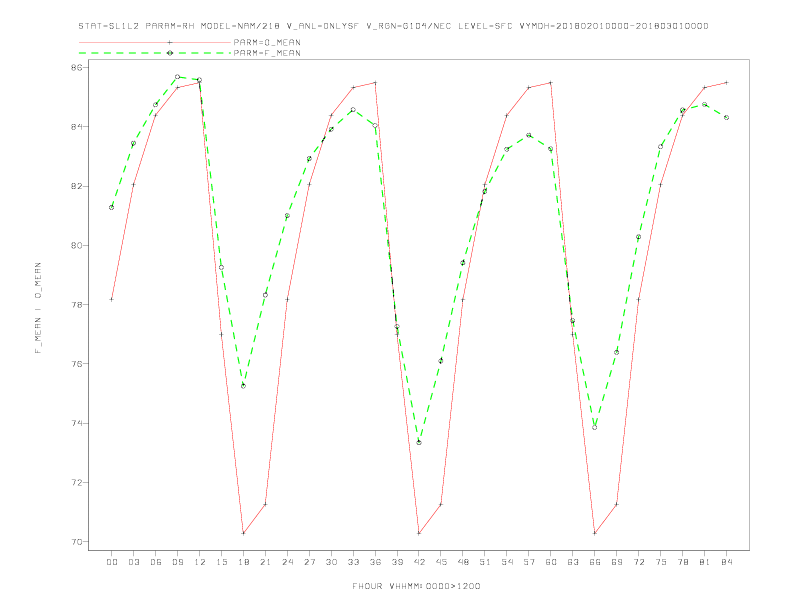
Task: Click the O_MEAN plus marker at hour 21
Action: pos(265,504)
